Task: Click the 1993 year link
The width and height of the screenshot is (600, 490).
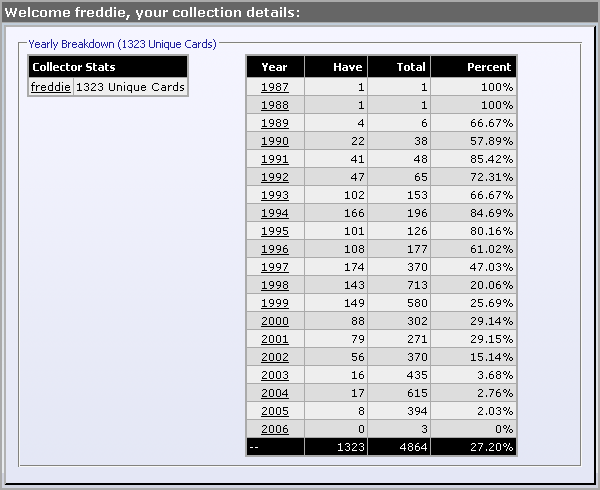Action: pyautogui.click(x=274, y=195)
